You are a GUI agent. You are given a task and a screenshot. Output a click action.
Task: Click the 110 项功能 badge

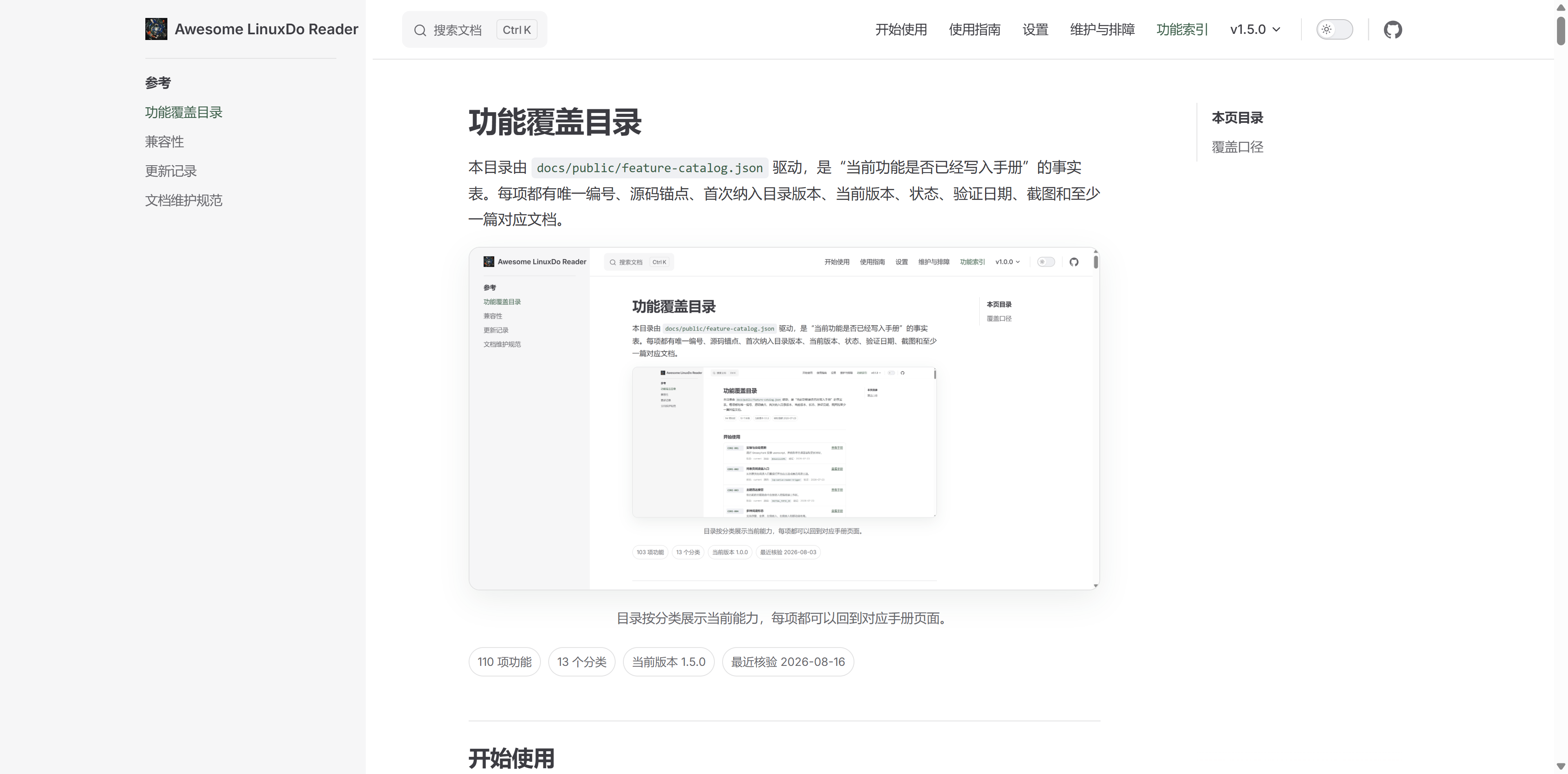(505, 662)
